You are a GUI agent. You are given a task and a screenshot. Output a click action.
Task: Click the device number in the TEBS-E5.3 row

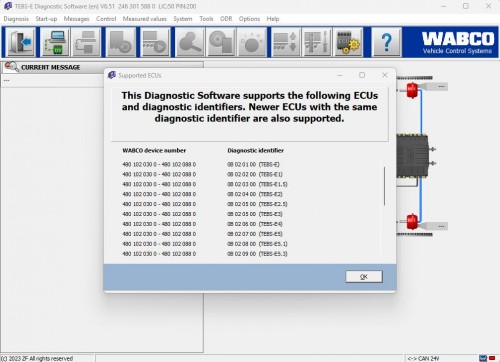tap(159, 254)
